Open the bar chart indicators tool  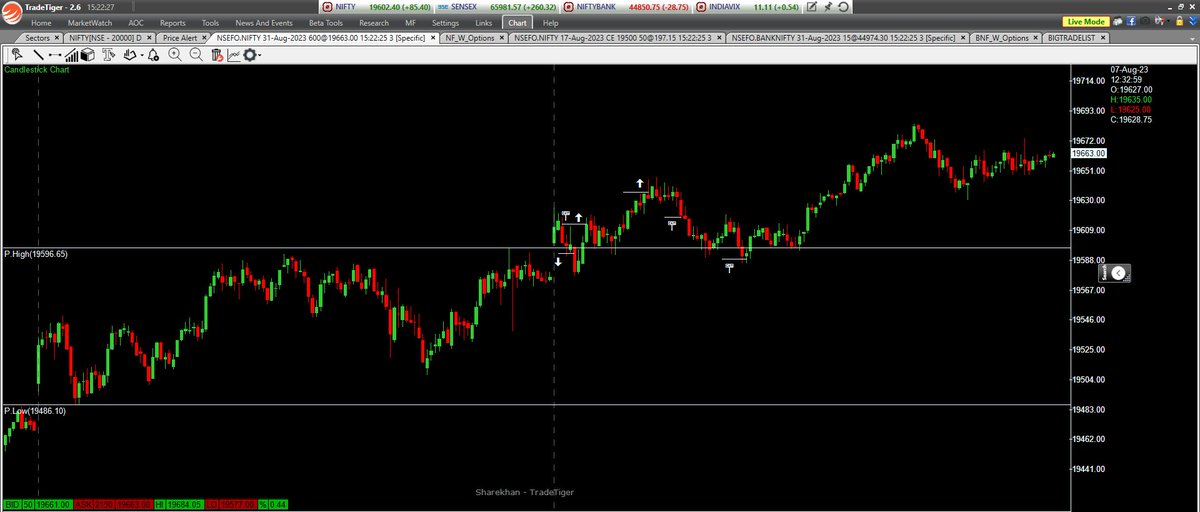71,55
